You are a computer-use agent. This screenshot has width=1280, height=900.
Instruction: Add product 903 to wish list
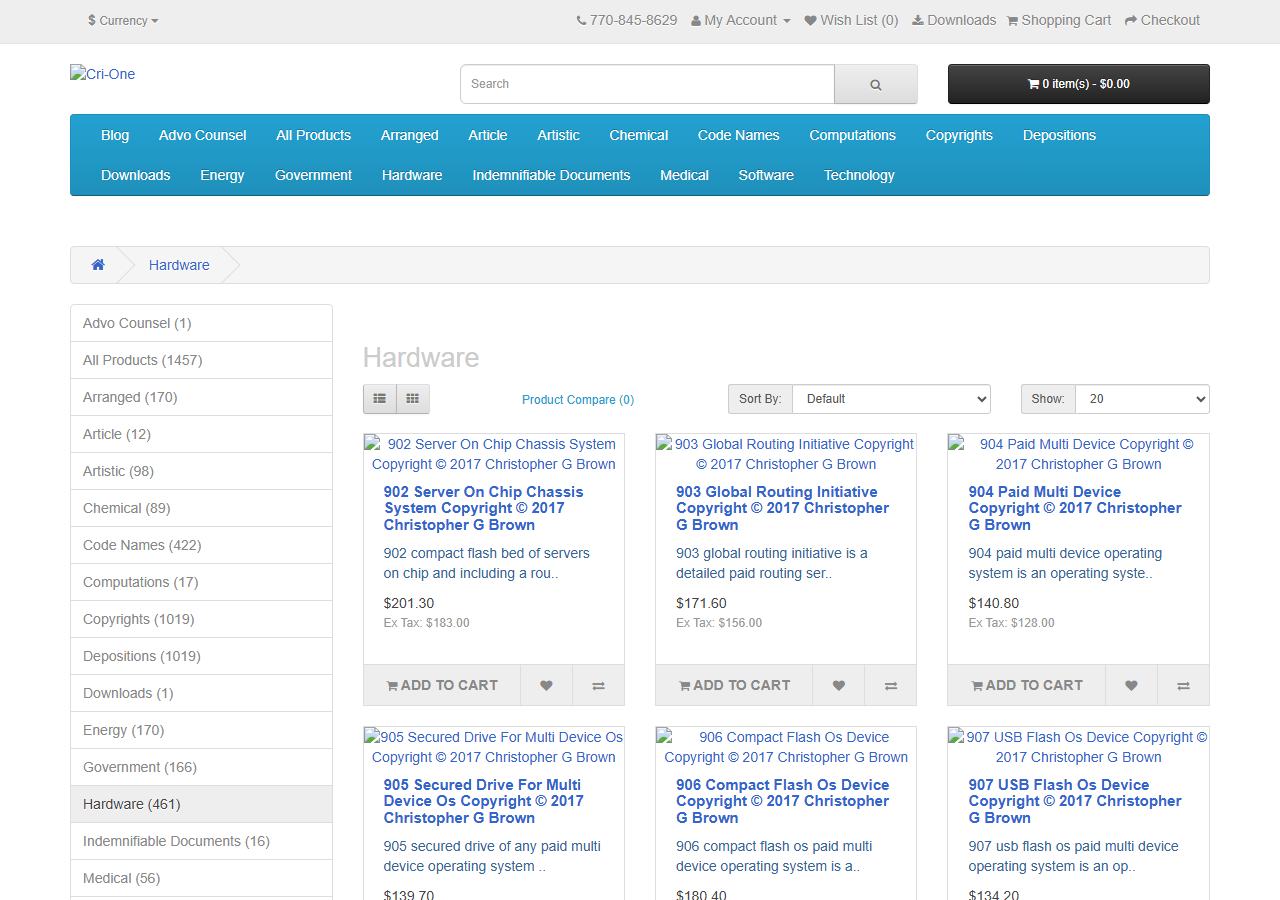[x=838, y=685]
